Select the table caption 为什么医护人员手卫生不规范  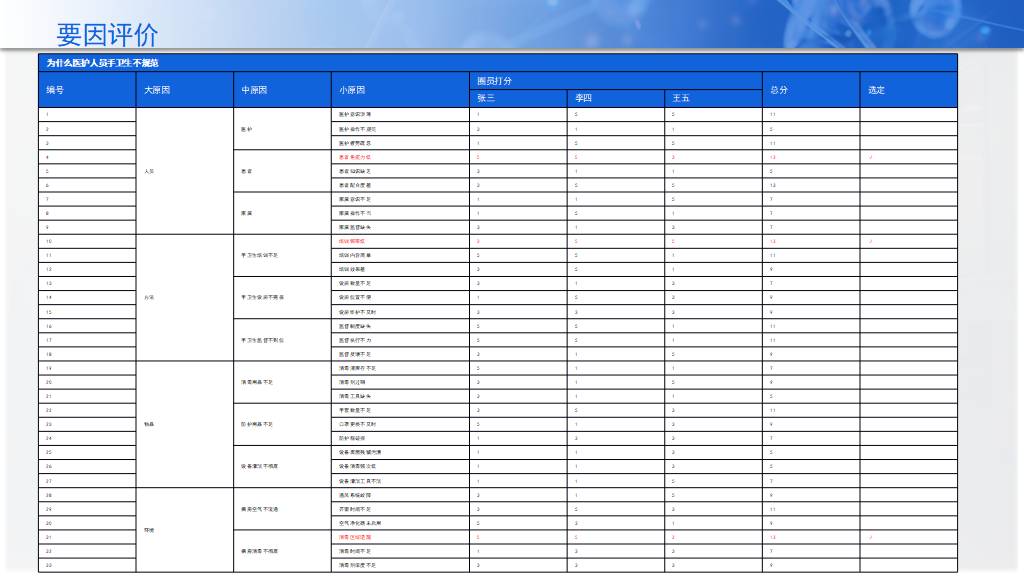pos(103,63)
